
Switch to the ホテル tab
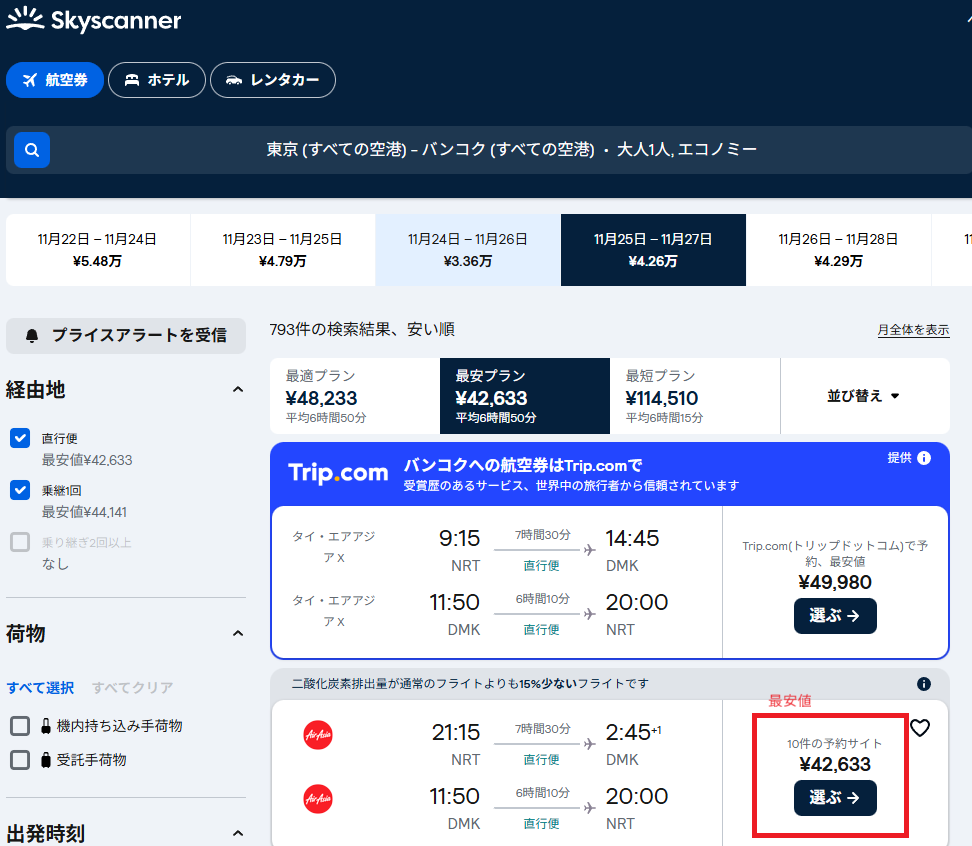click(157, 80)
